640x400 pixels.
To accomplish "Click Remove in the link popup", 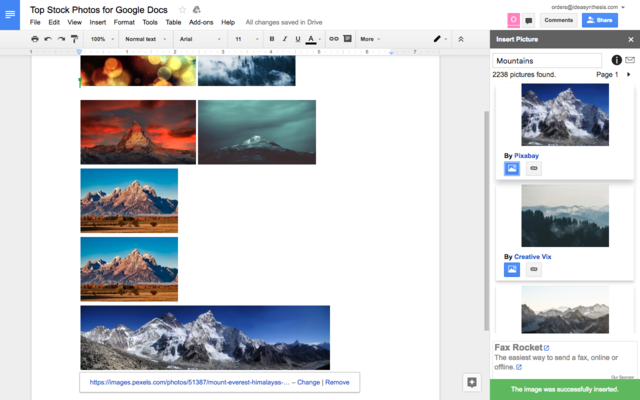I will [x=337, y=382].
